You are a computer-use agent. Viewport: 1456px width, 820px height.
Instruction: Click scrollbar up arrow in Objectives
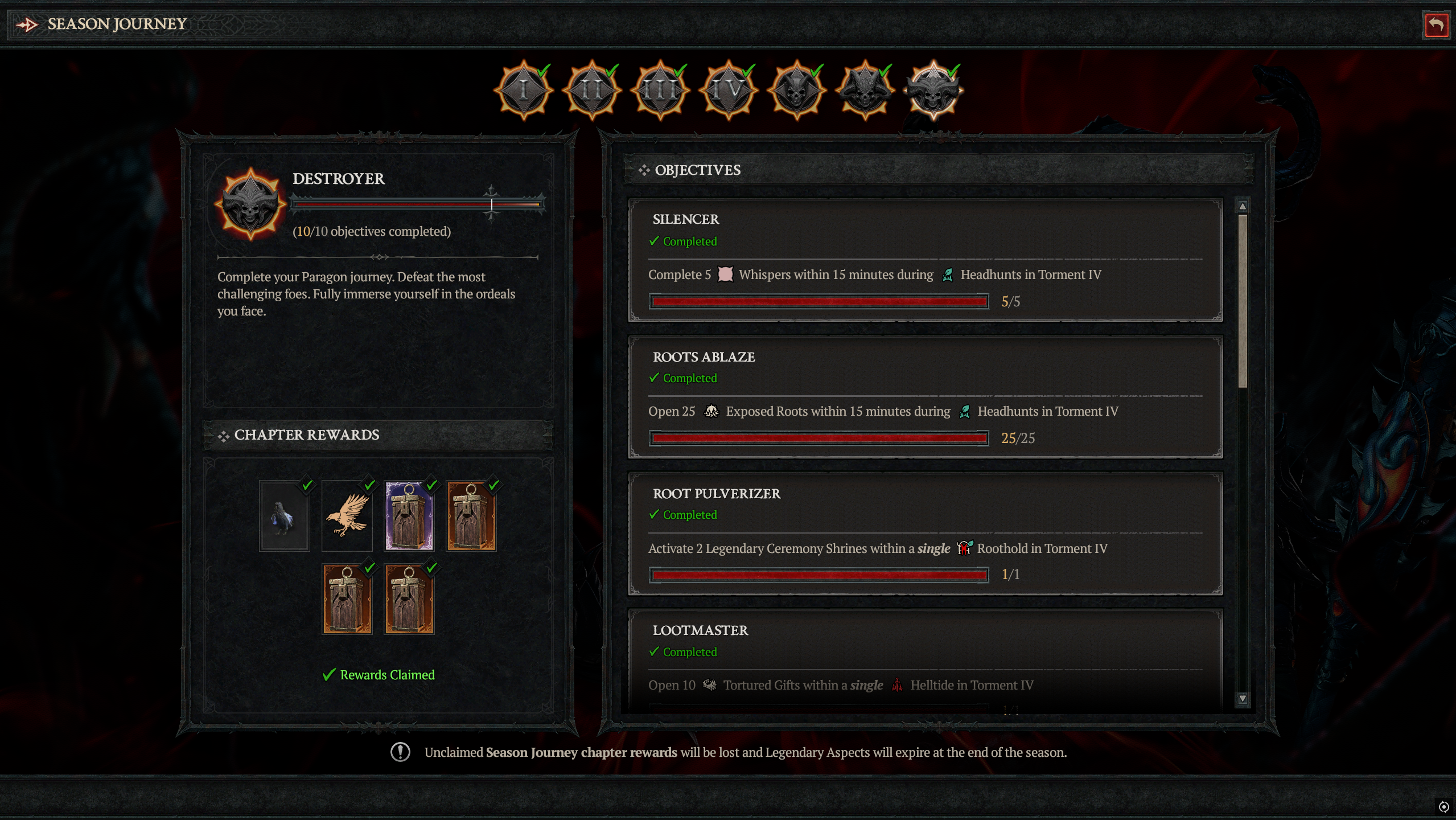pyautogui.click(x=1243, y=206)
